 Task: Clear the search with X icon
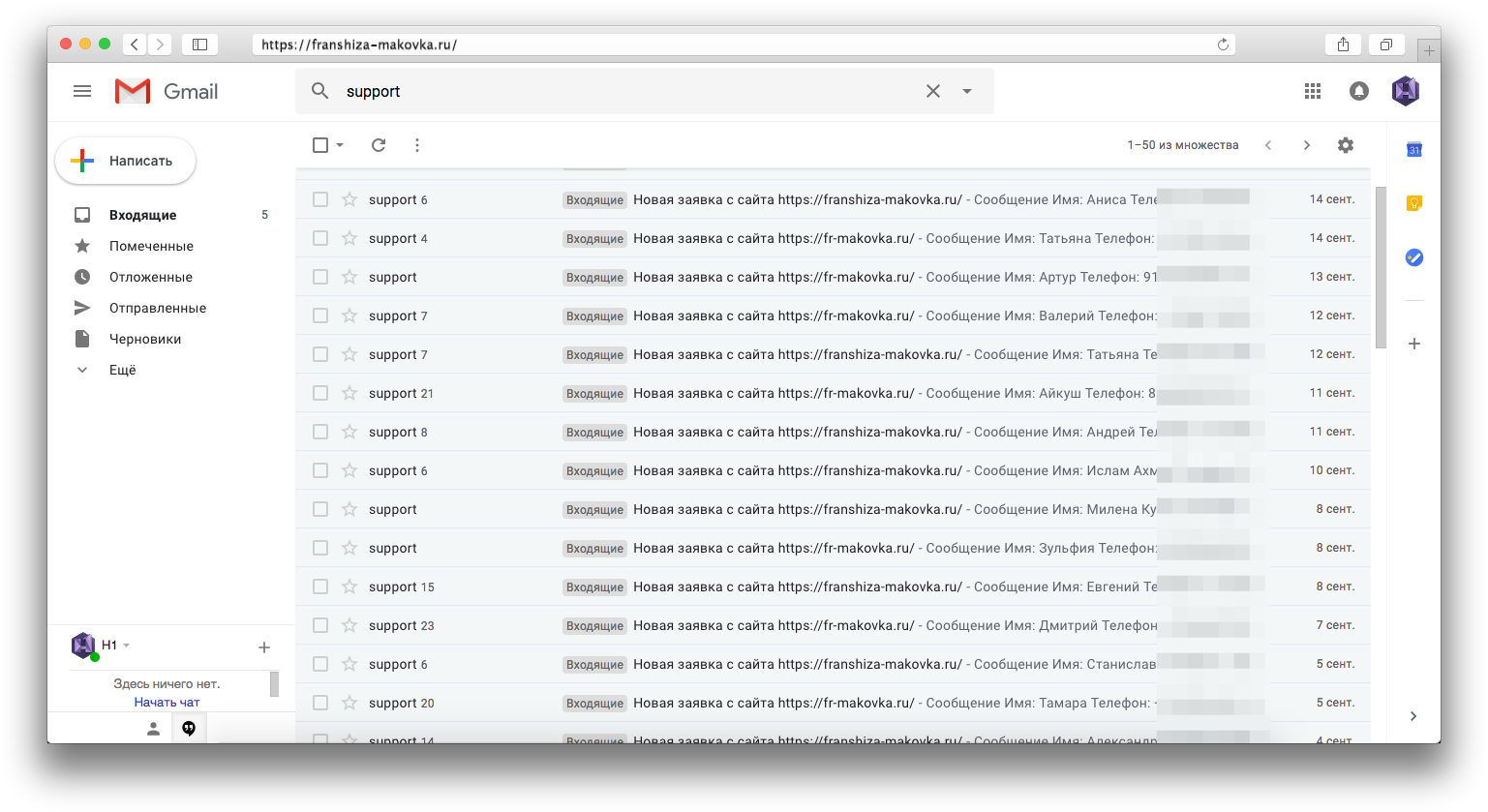933,91
